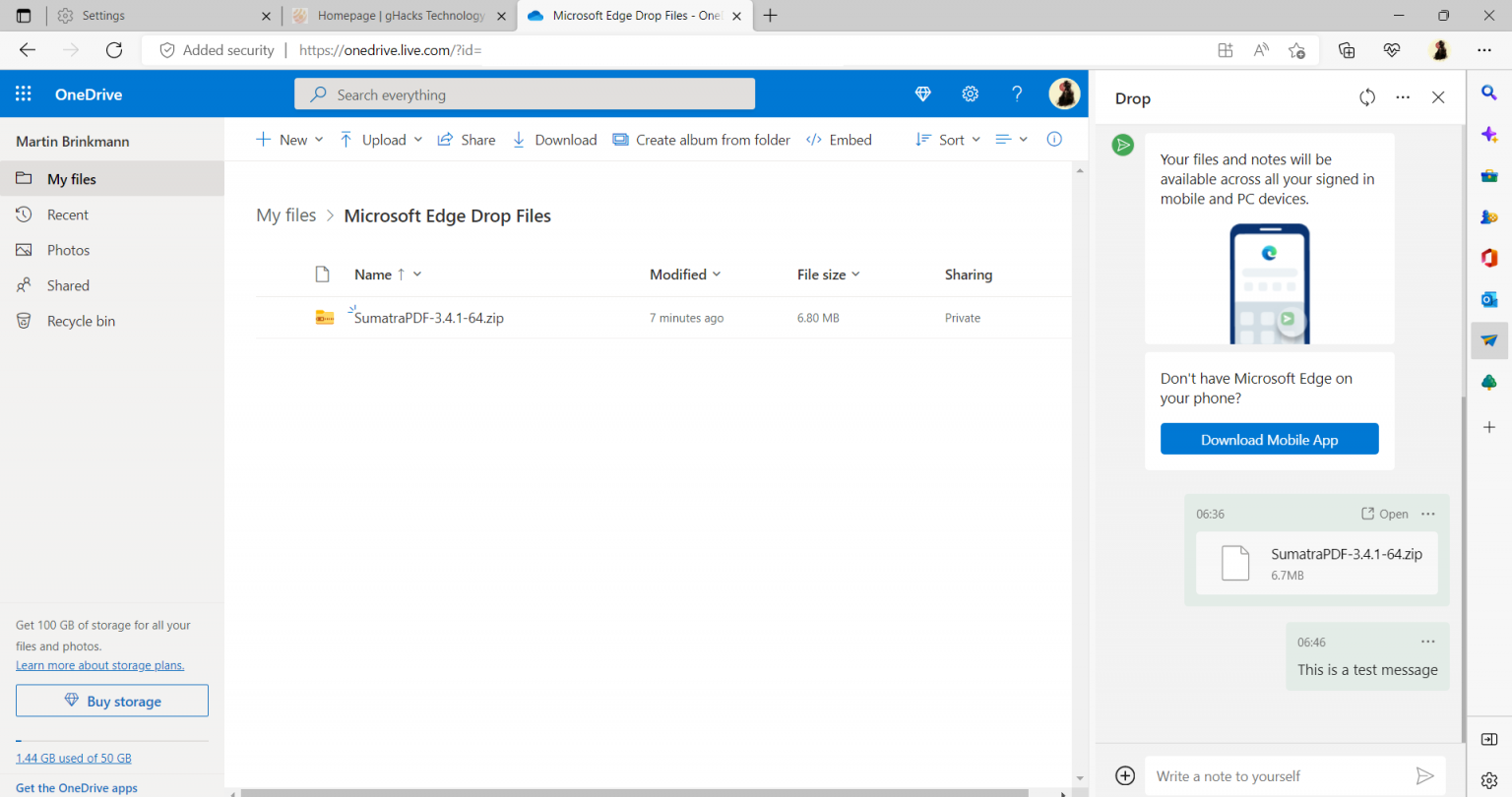Expand the Upload dropdown
The image size is (1512, 797).
(x=418, y=139)
